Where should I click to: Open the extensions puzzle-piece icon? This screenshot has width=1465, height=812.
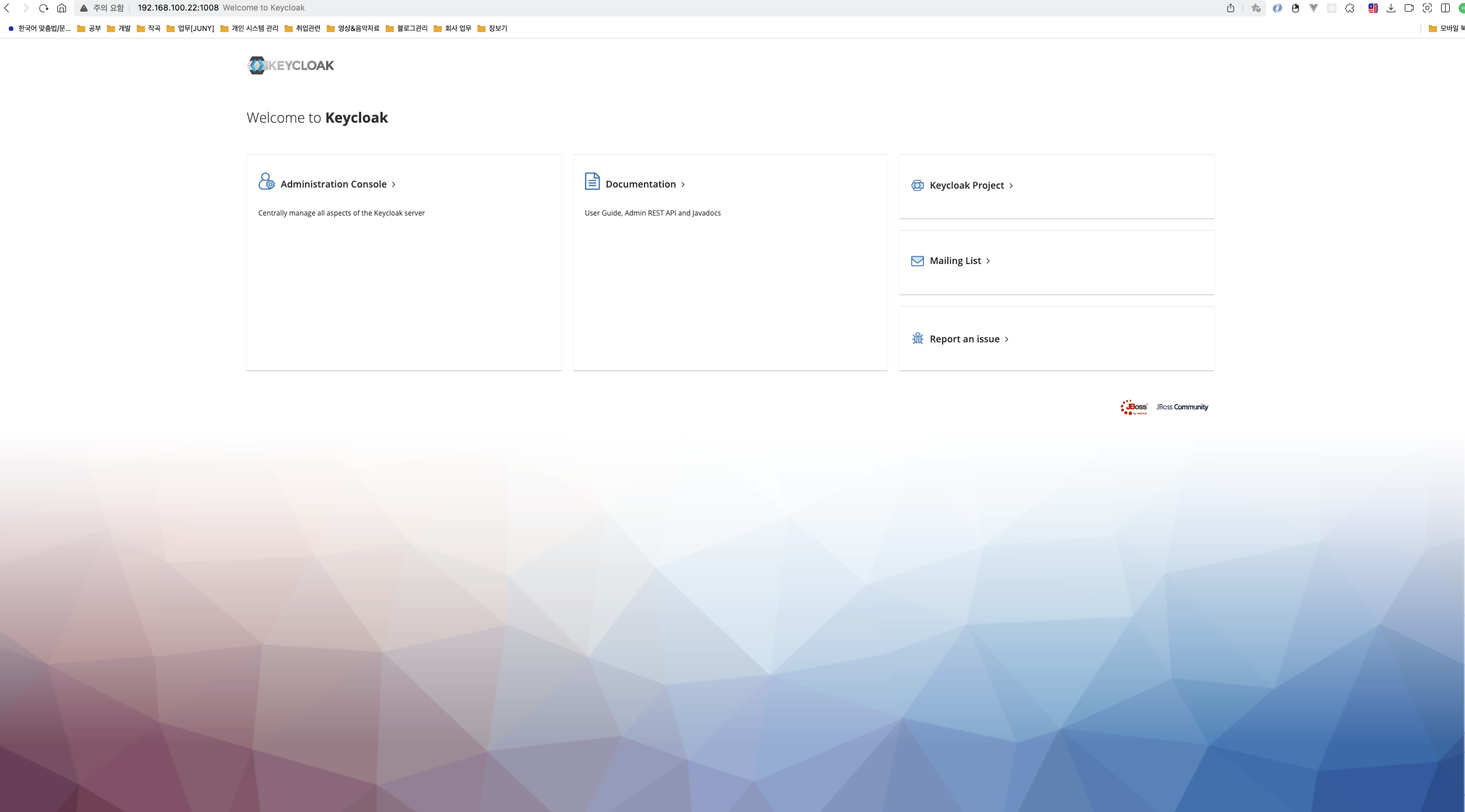1349,8
